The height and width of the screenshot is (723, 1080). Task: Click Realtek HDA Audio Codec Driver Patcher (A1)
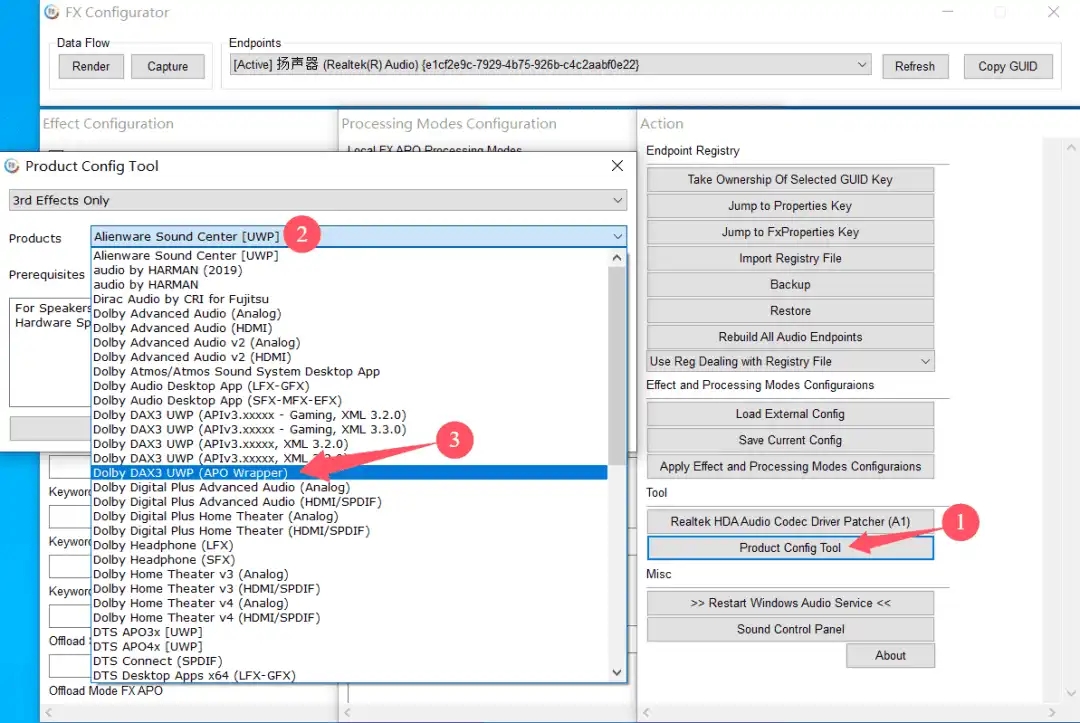point(790,521)
